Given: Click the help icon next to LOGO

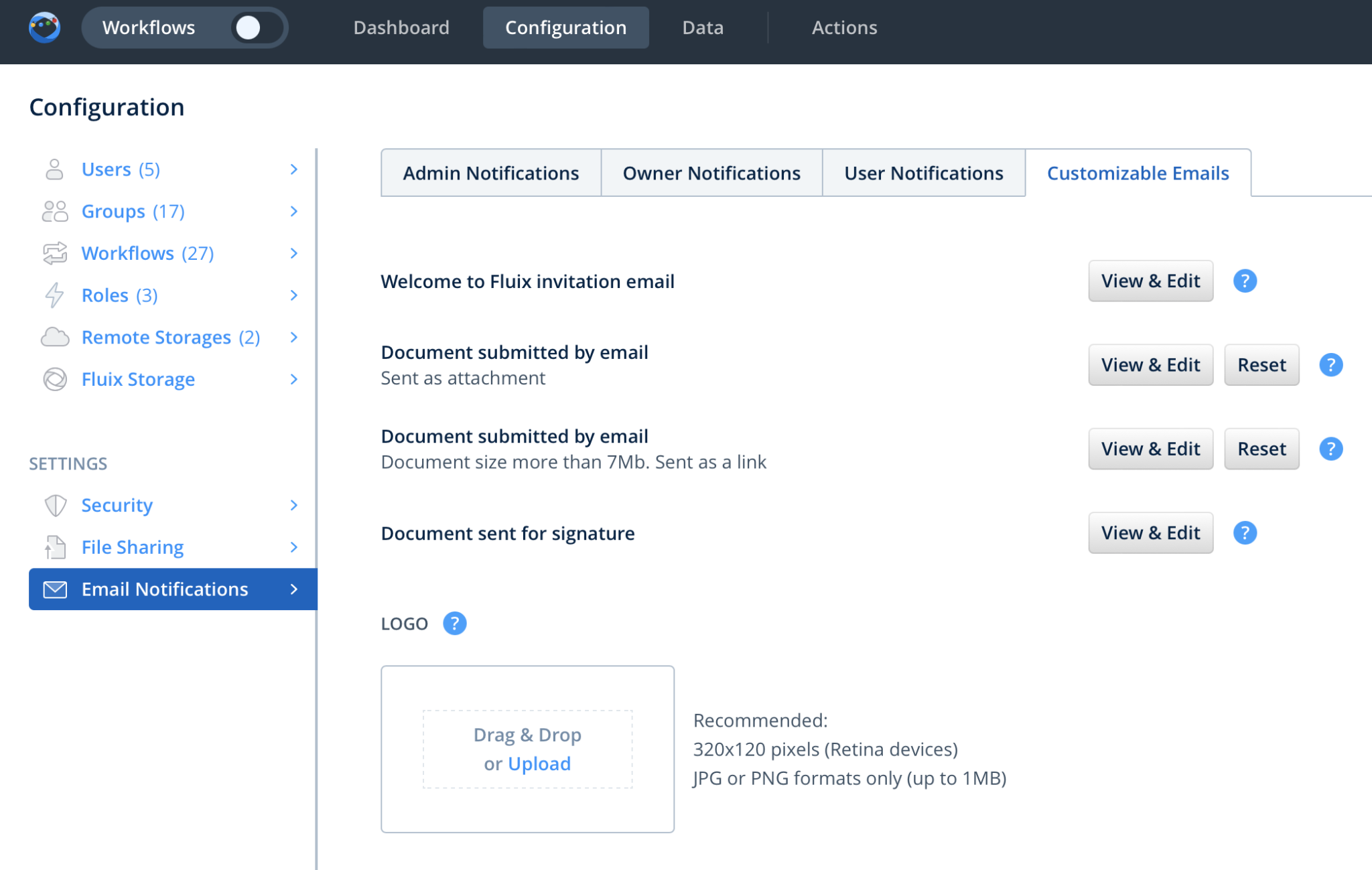Looking at the screenshot, I should (454, 624).
